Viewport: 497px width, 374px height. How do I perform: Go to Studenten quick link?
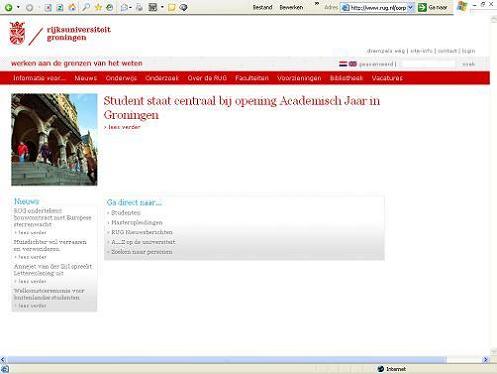coord(125,213)
